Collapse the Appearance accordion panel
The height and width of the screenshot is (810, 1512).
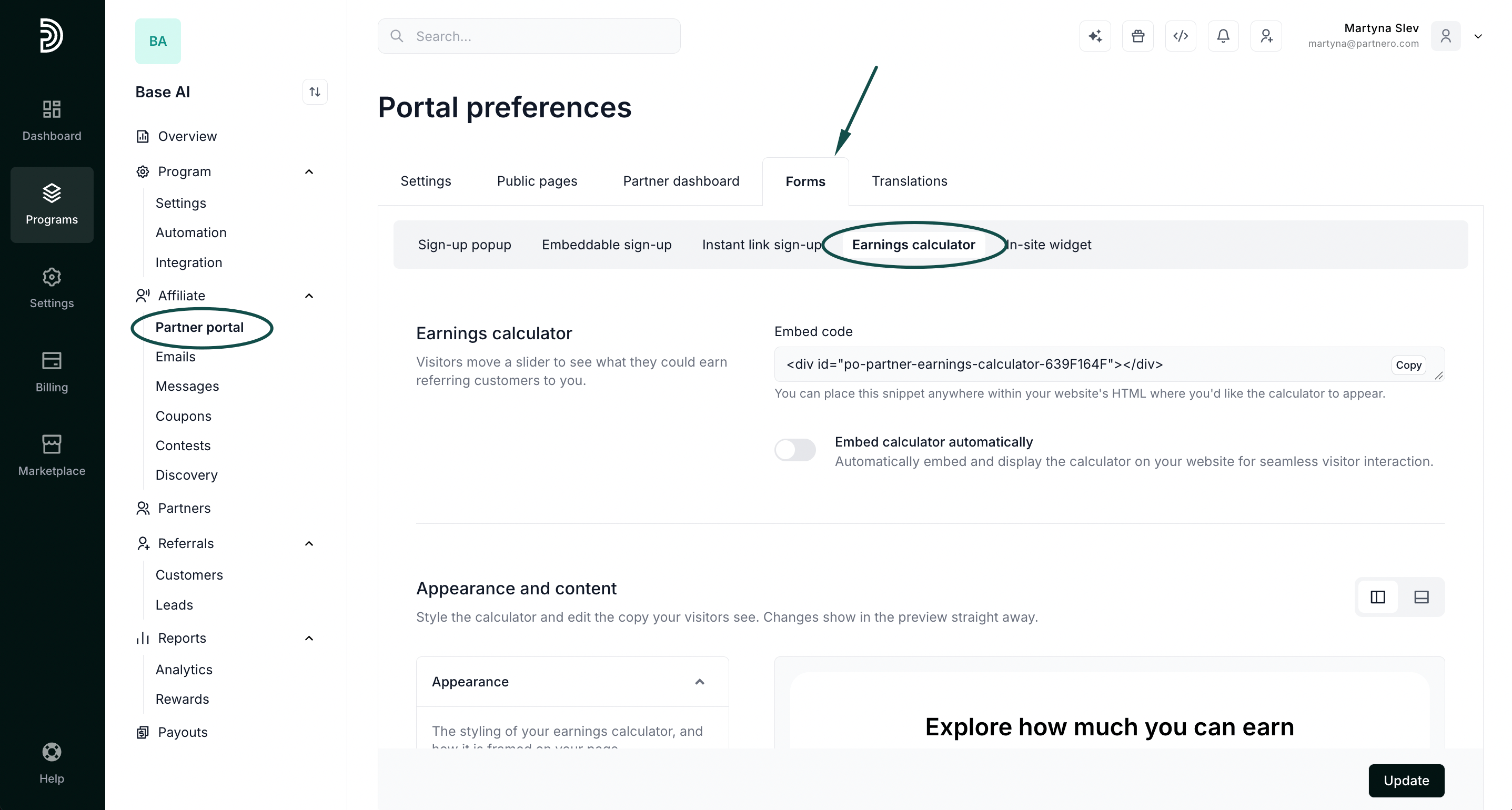[700, 682]
